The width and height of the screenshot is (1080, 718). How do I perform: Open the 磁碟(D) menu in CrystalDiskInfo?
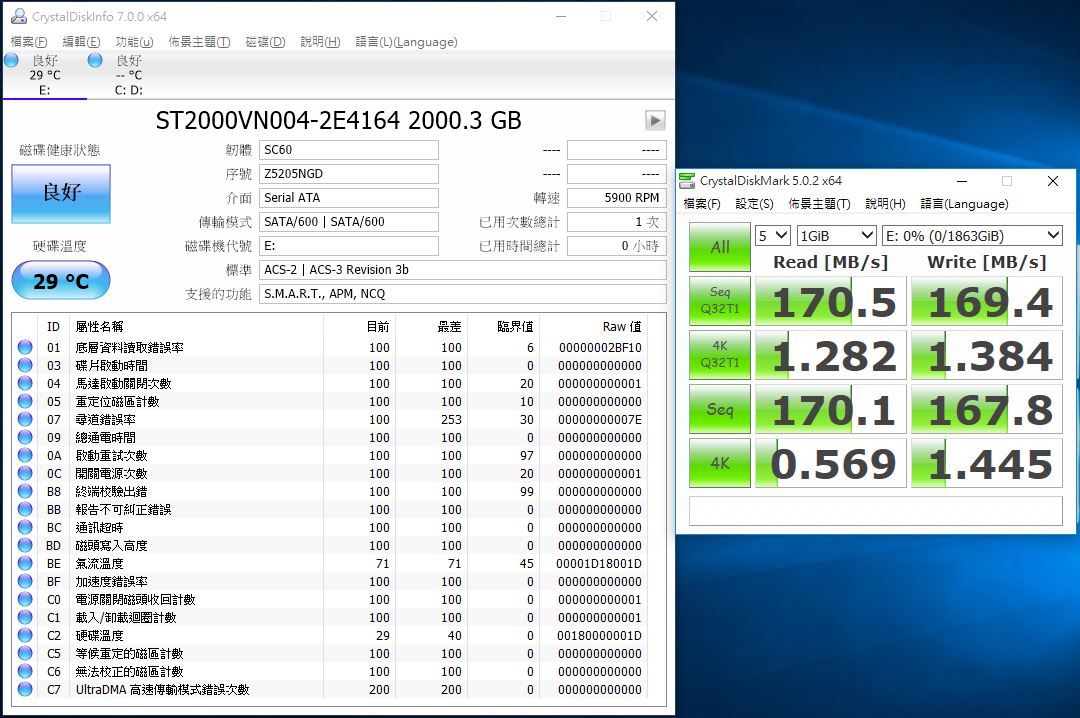click(265, 42)
